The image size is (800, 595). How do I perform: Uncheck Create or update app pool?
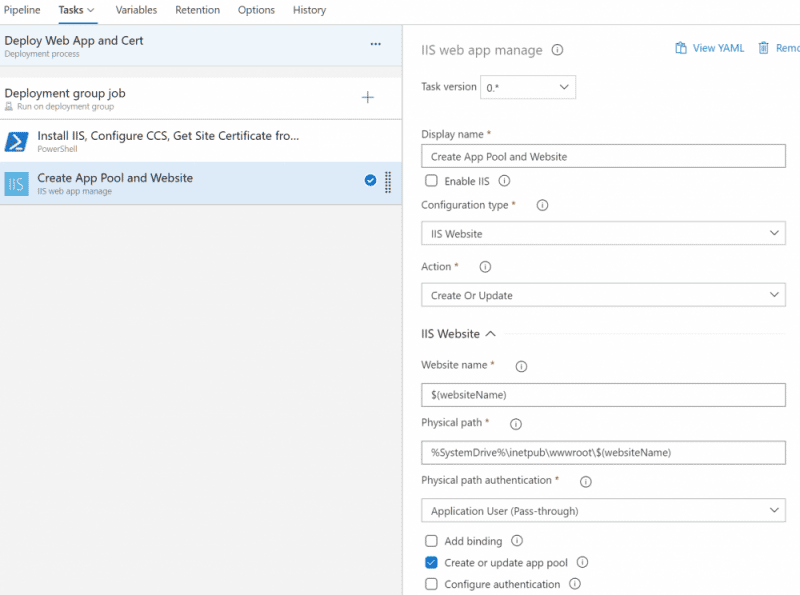tap(431, 562)
